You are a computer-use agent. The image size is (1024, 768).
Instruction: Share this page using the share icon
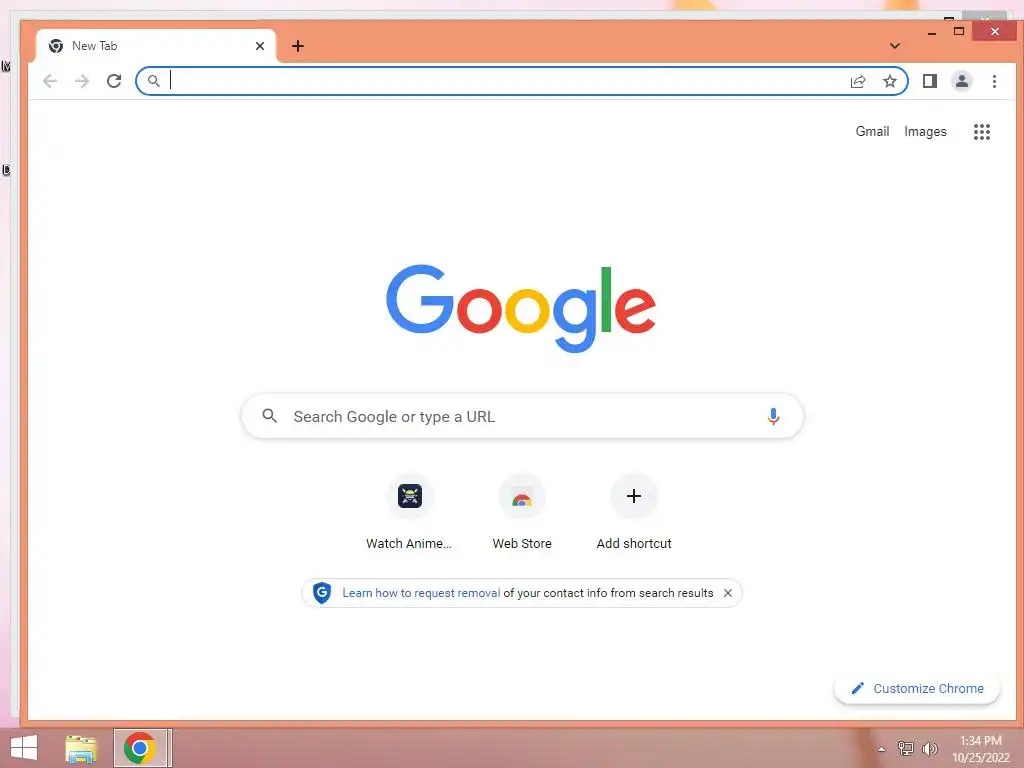point(858,81)
